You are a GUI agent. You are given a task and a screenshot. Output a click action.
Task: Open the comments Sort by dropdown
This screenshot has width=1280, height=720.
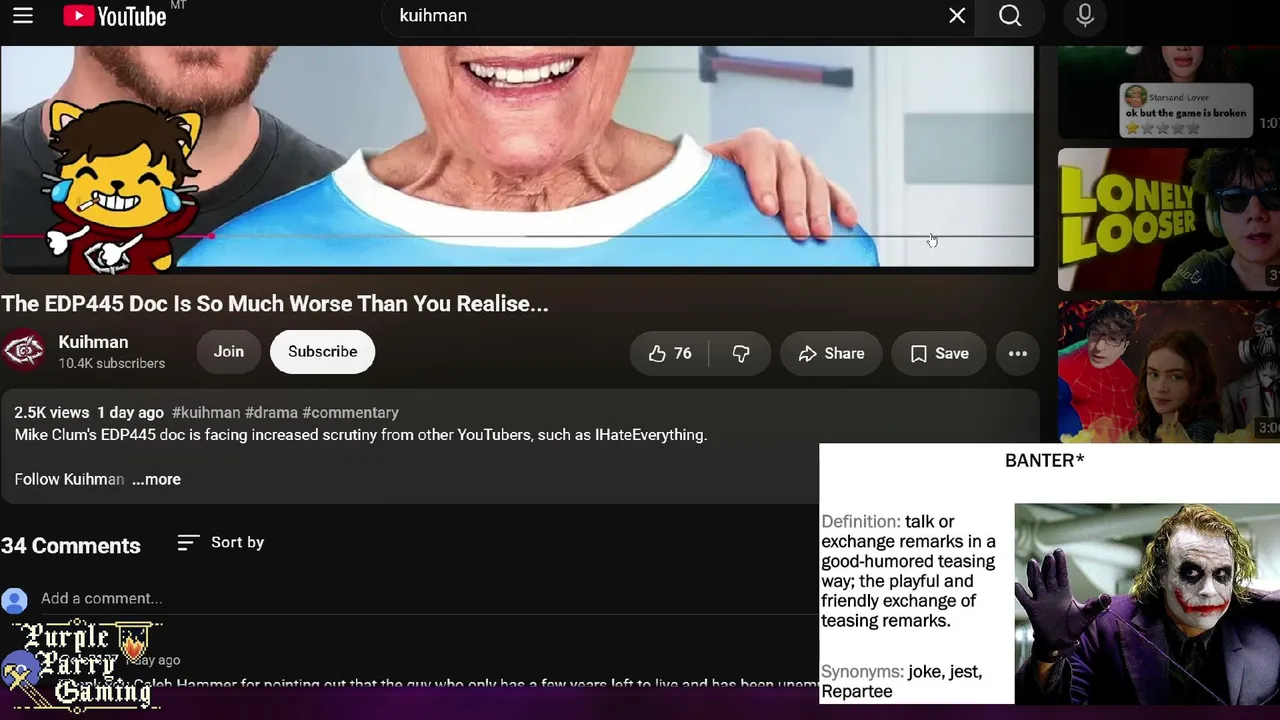(221, 542)
